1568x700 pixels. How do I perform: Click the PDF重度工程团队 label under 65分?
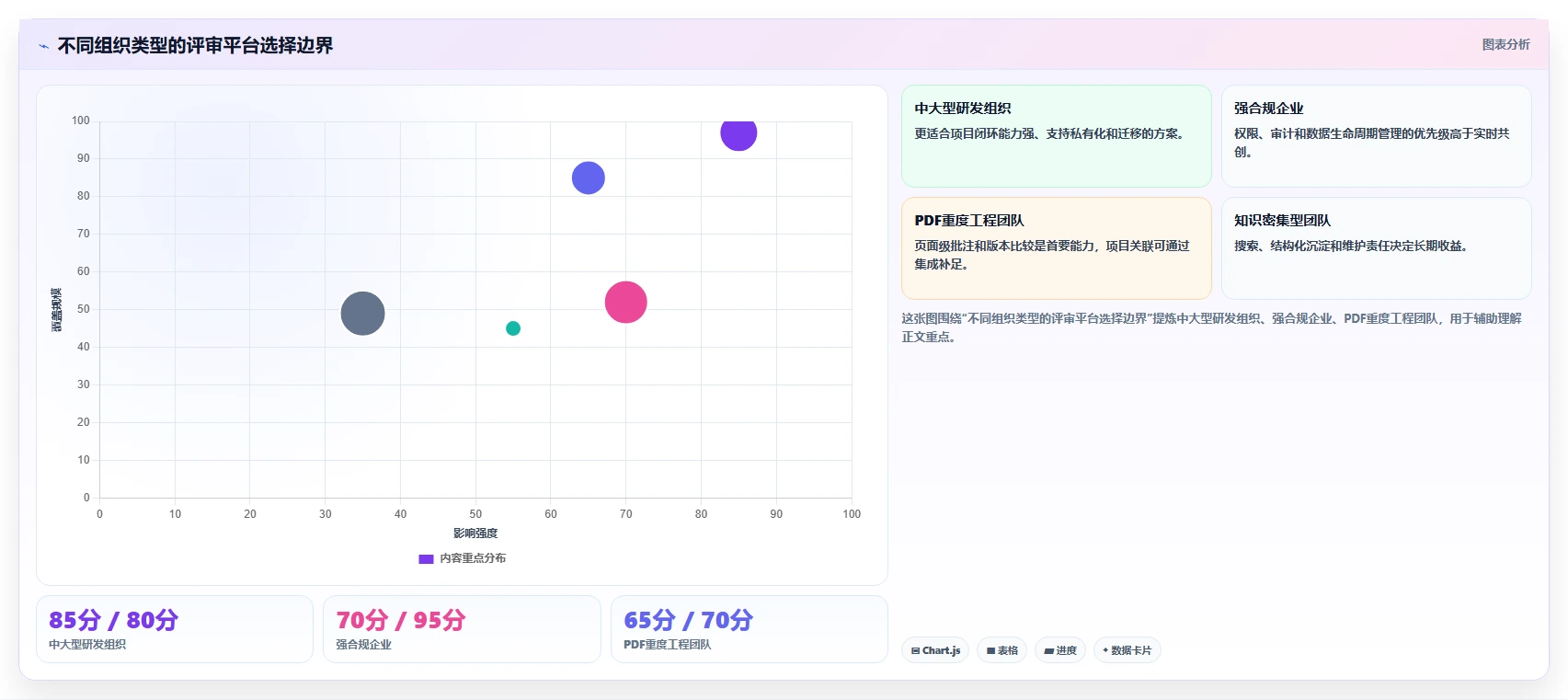coord(668,645)
